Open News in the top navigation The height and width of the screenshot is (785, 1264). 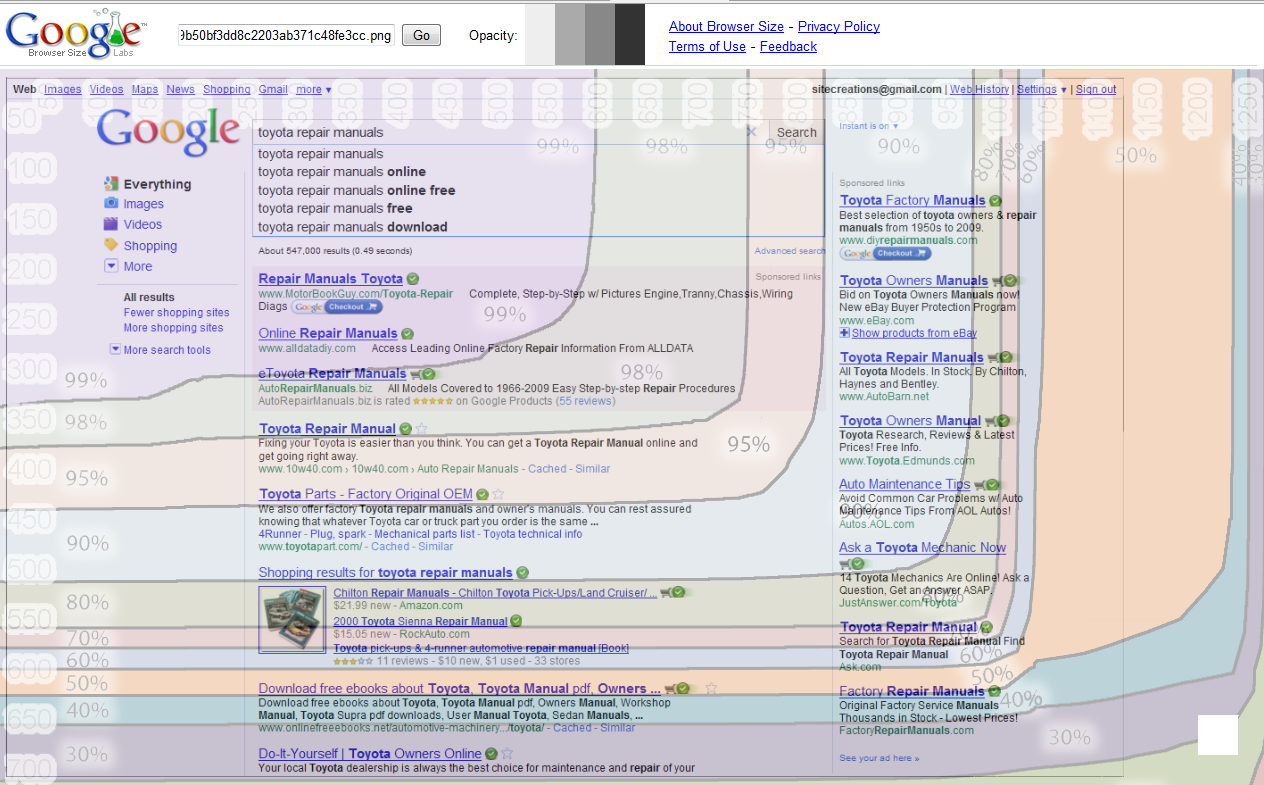[x=181, y=90]
